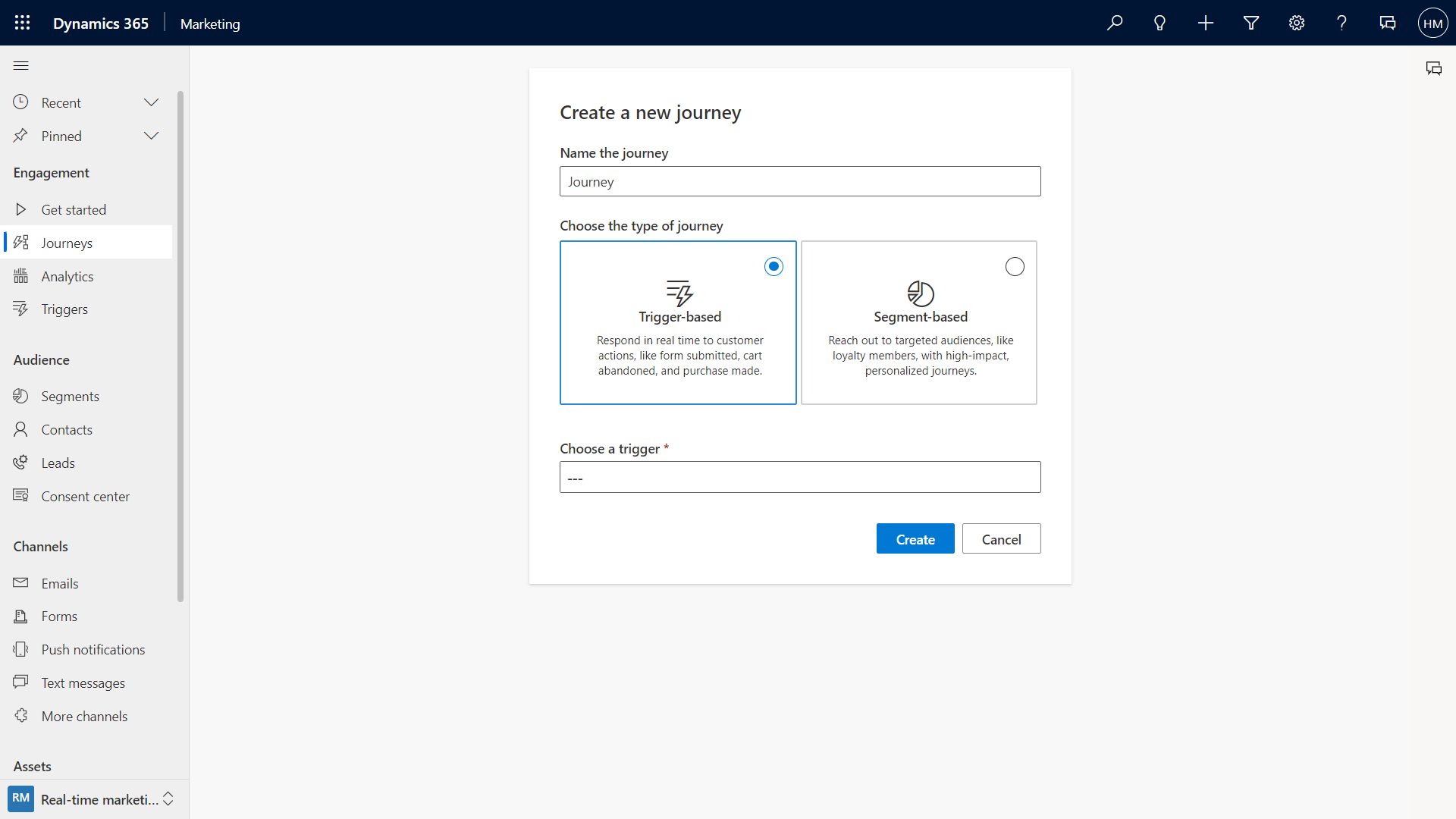Open Consent center link

point(86,496)
